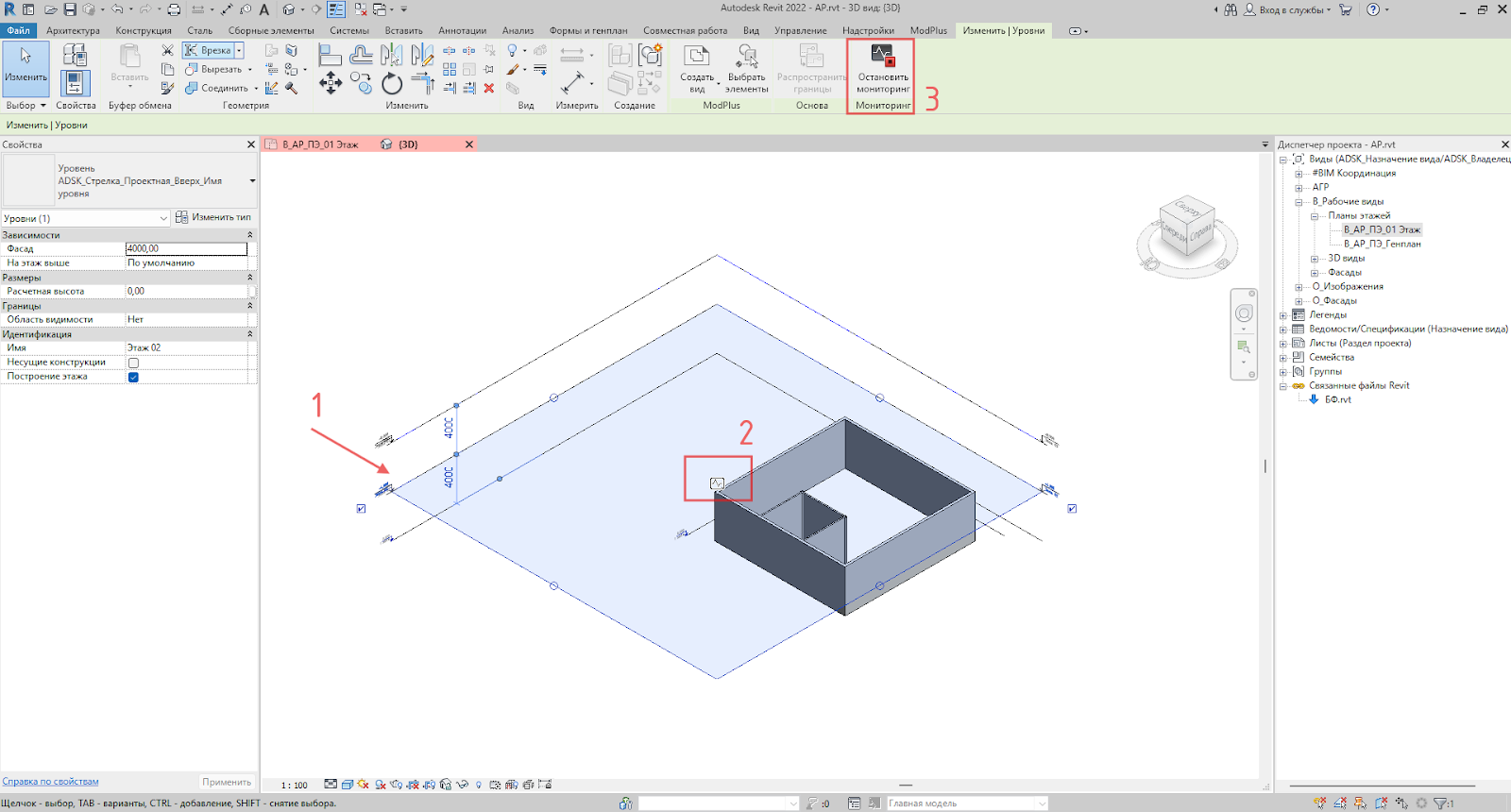
Task: Expand the АГР node in project browser
Action: pyautogui.click(x=1299, y=188)
